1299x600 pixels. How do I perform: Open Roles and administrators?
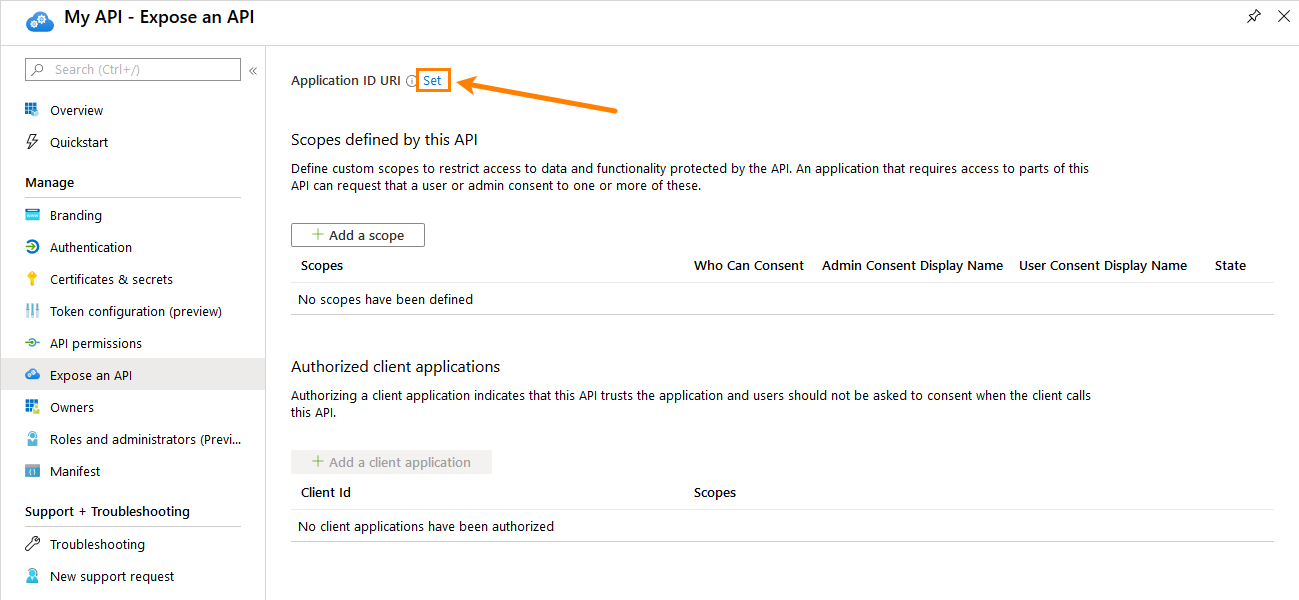coord(129,438)
